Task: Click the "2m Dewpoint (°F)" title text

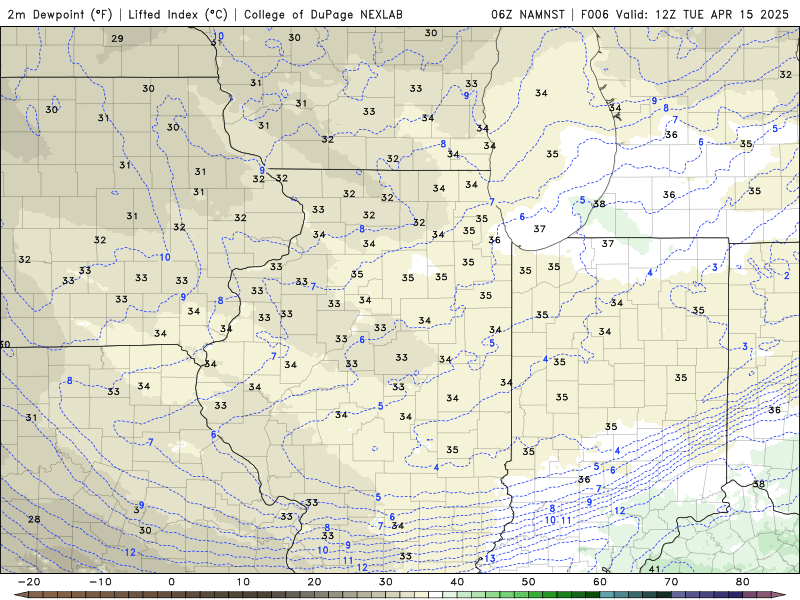Action: click(x=60, y=14)
